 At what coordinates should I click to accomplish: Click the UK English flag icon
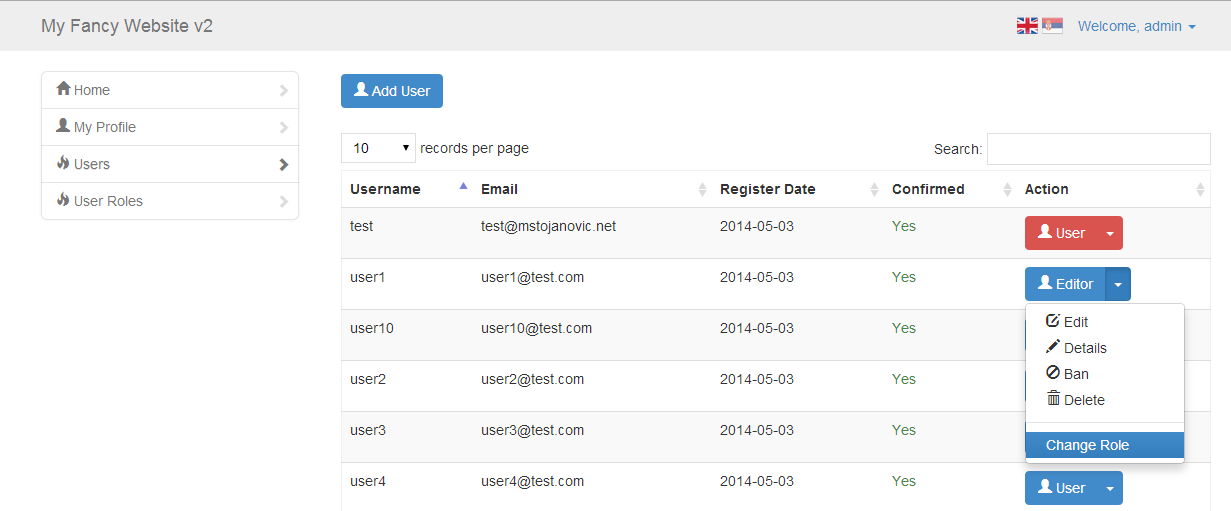tap(1027, 26)
